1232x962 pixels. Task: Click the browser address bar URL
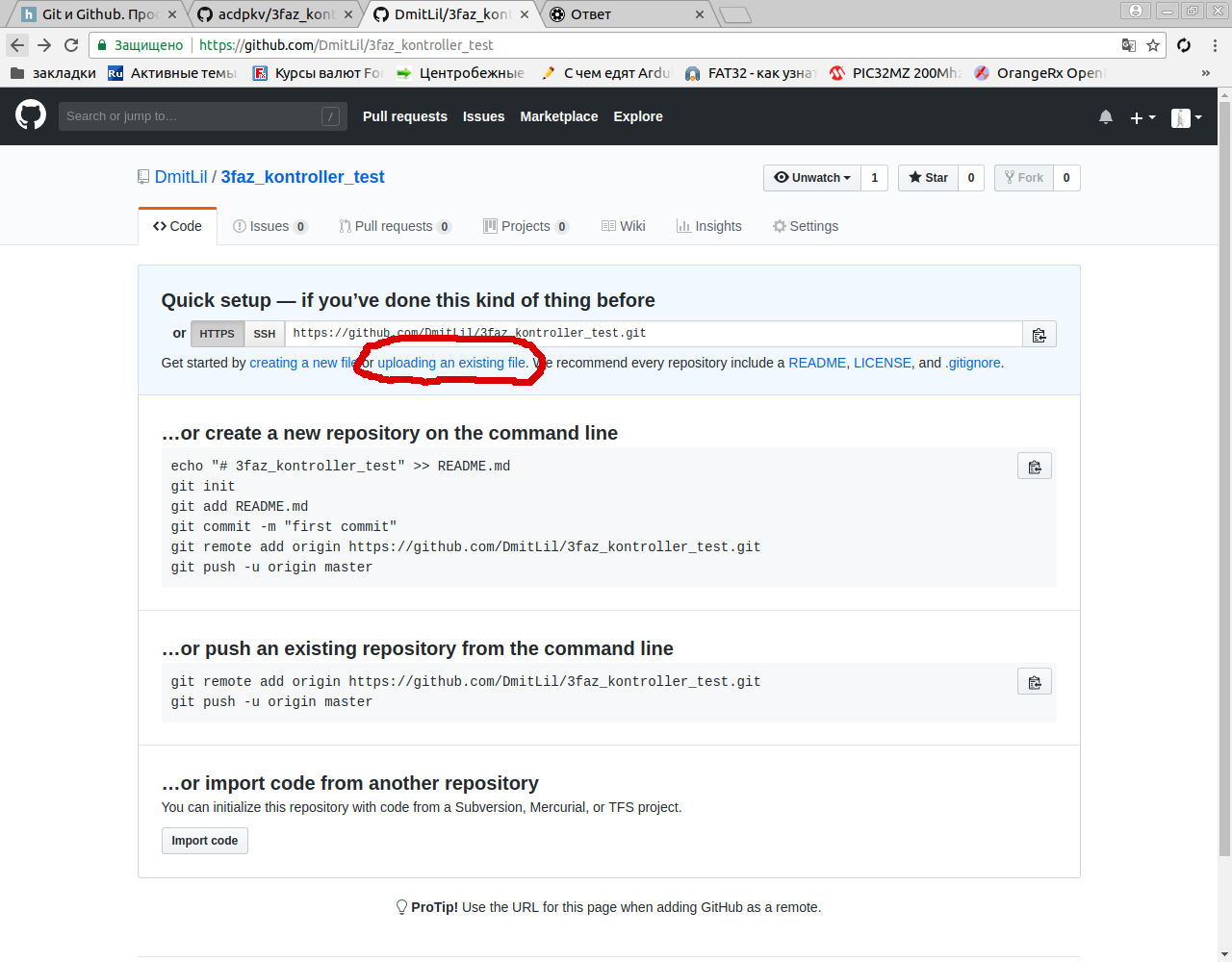click(x=346, y=45)
